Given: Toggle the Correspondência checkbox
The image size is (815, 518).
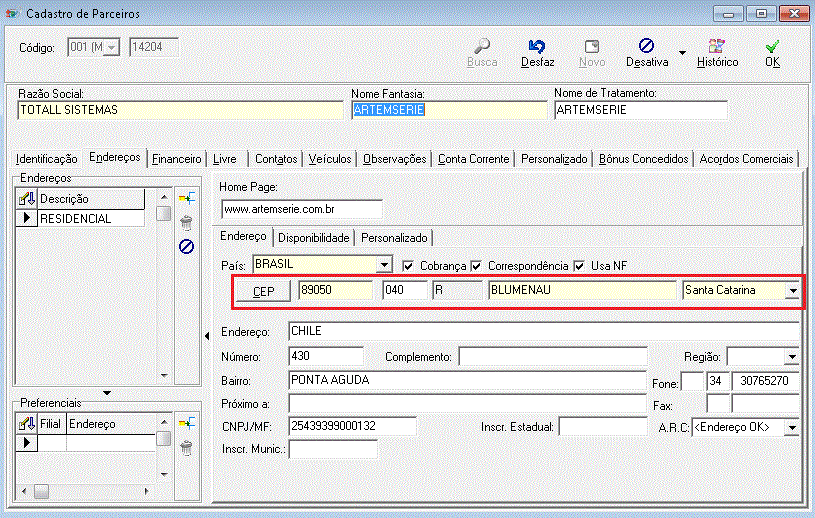Looking at the screenshot, I should click(476, 266).
